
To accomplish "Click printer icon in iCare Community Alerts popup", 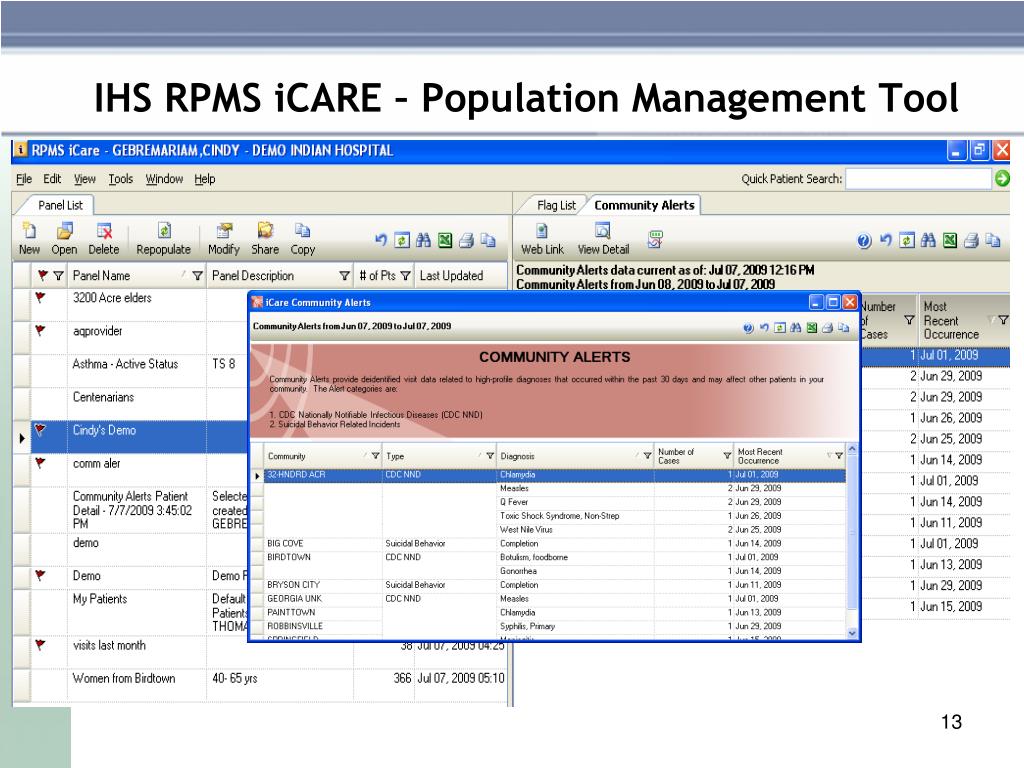I will point(827,328).
